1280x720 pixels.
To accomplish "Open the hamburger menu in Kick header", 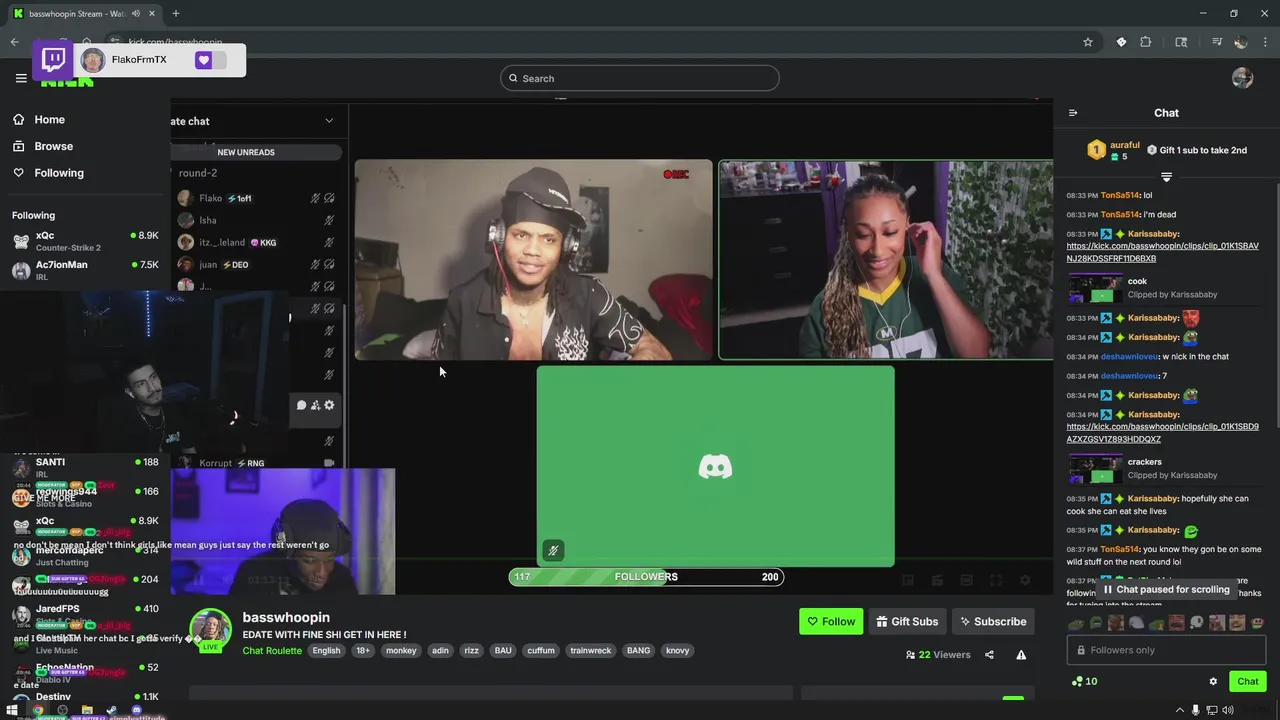I will [x=21, y=78].
